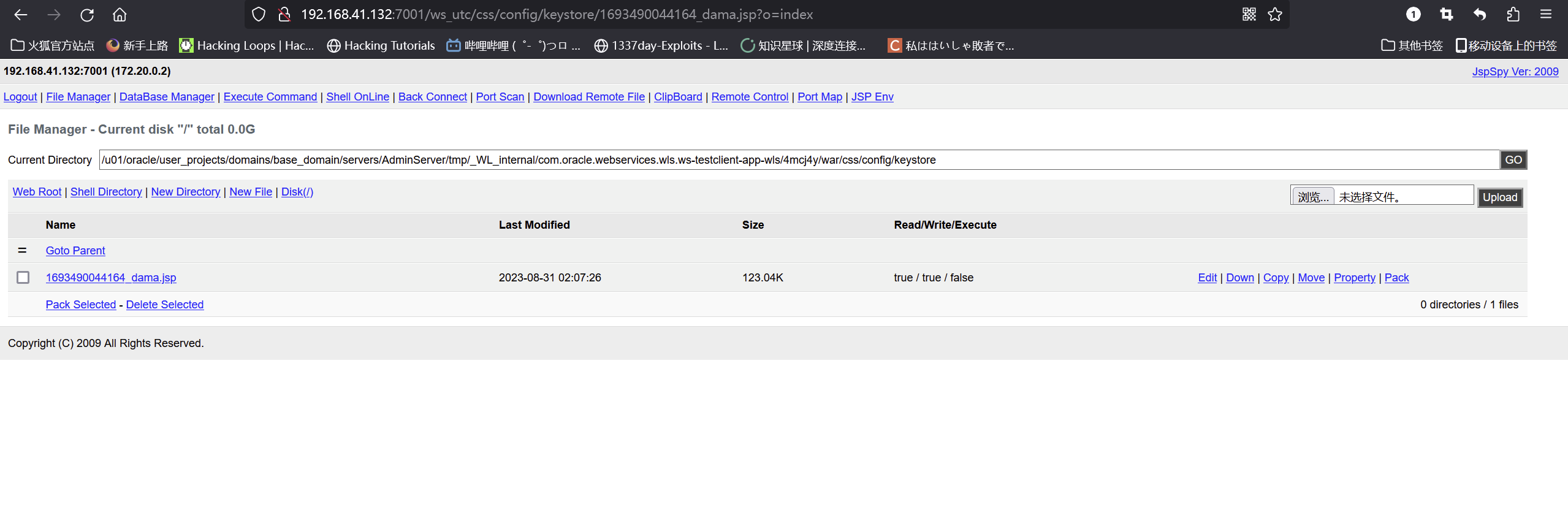Click the New Directory link
Screen dimensions: 1568x507
[x=186, y=192]
